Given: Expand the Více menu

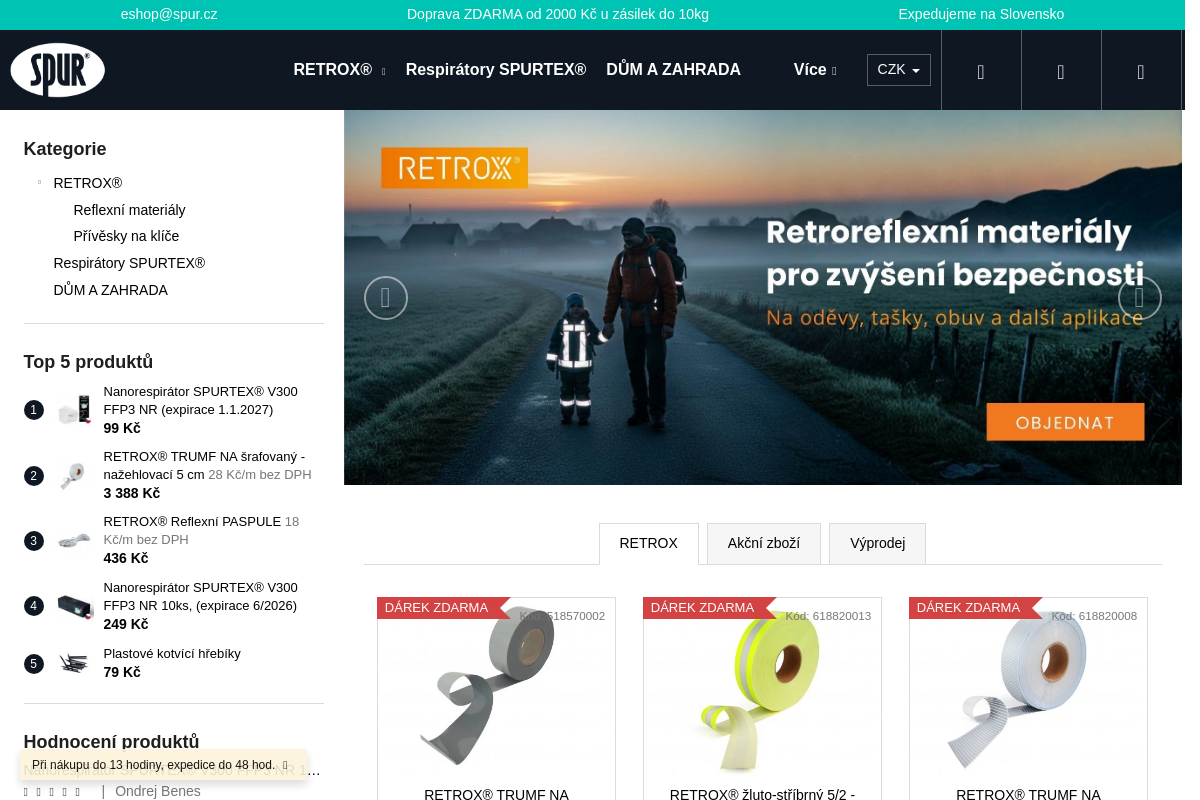Looking at the screenshot, I should (814, 70).
